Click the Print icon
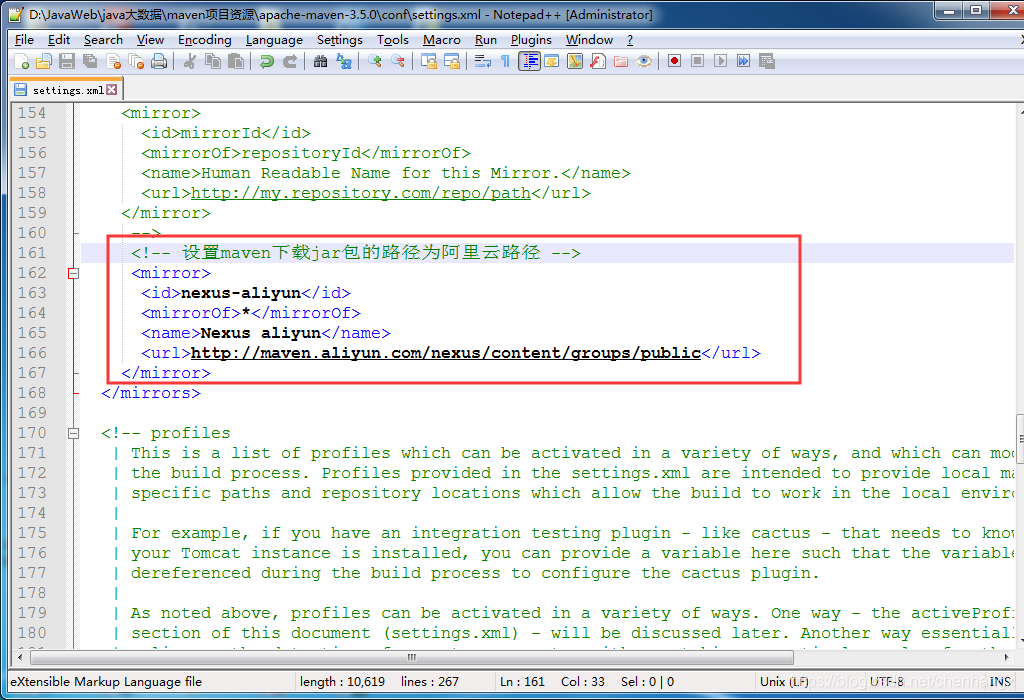Viewport: 1024px width, 700px height. point(159,61)
